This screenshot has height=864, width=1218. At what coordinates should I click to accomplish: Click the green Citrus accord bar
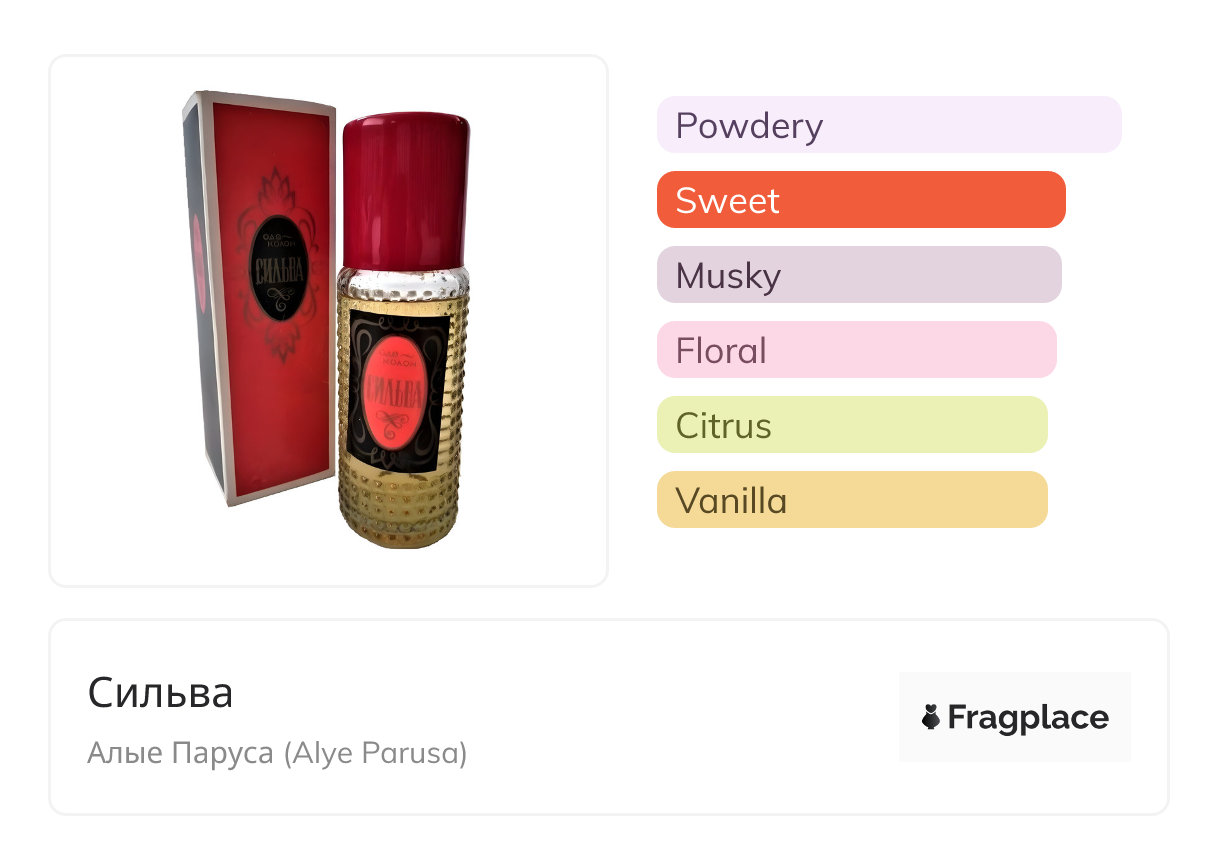point(851,425)
